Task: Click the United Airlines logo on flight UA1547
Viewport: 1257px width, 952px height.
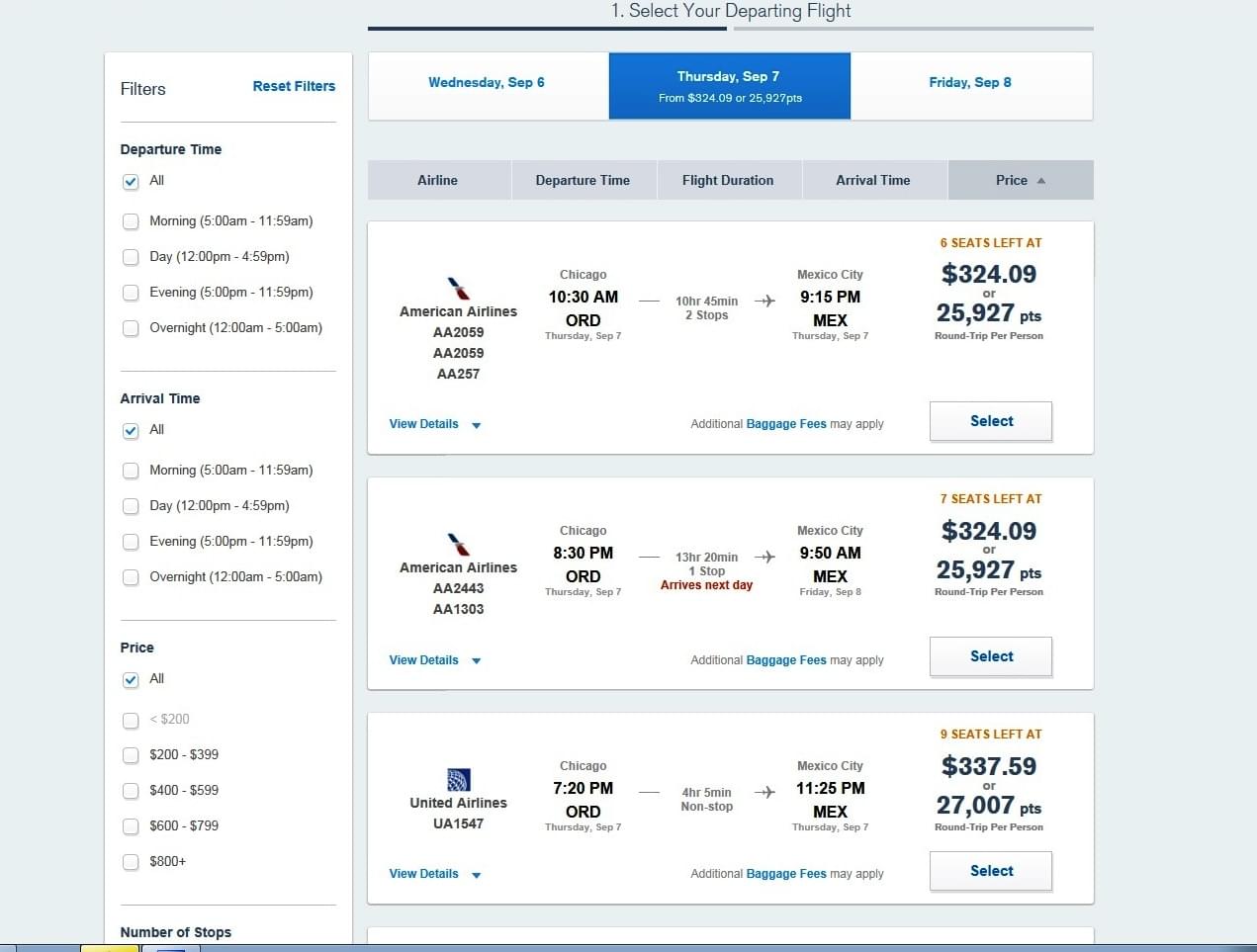Action: (x=458, y=779)
